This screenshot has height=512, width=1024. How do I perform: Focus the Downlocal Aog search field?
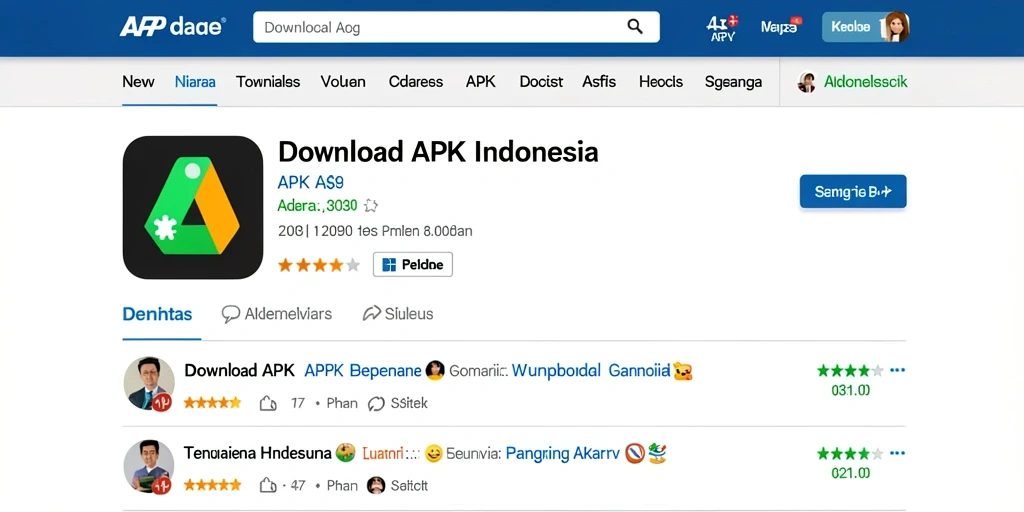pyautogui.click(x=456, y=27)
